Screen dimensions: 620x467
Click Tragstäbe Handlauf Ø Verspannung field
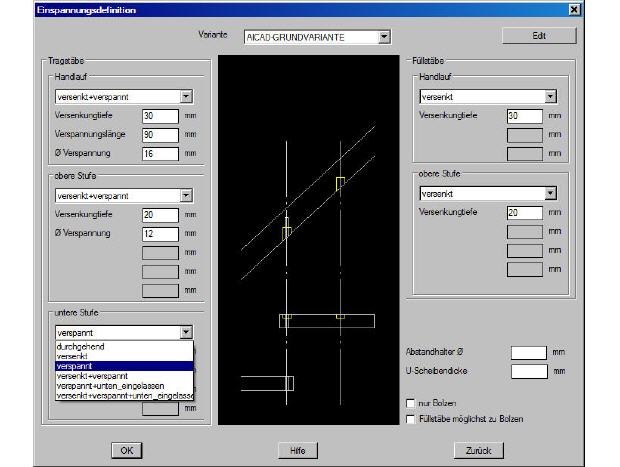(160, 152)
